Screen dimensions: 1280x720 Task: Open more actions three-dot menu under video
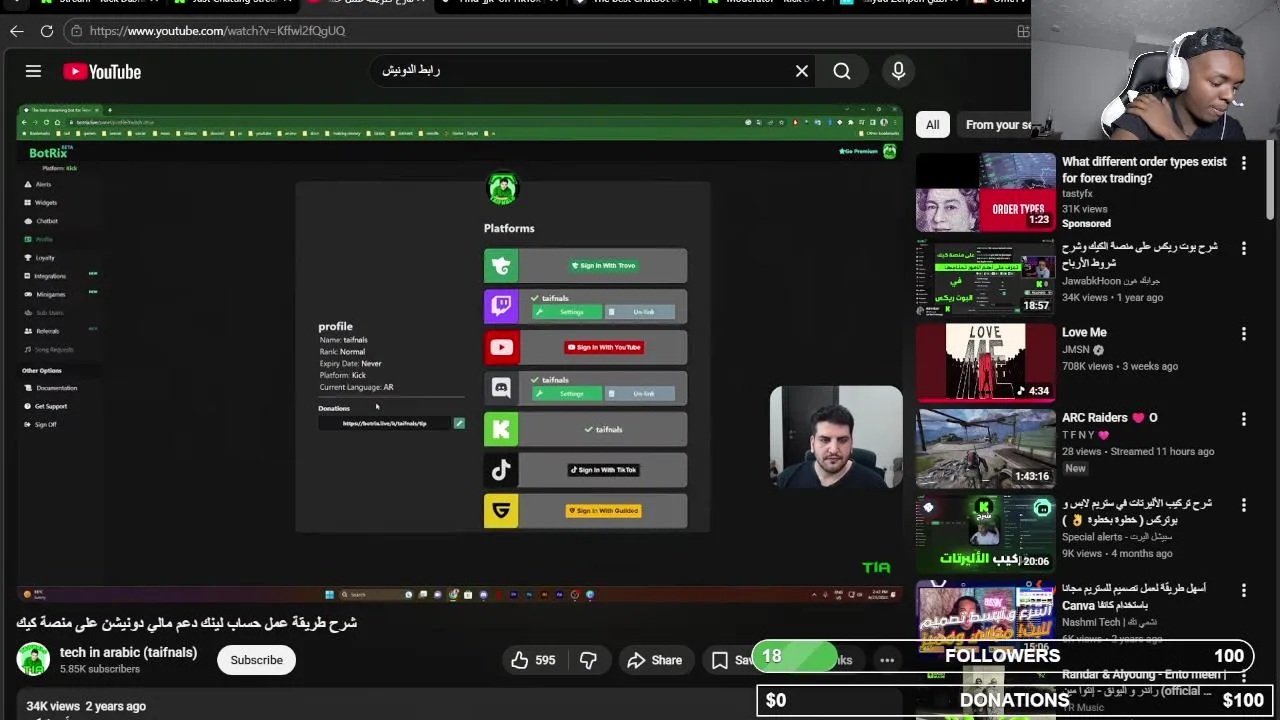pos(887,660)
